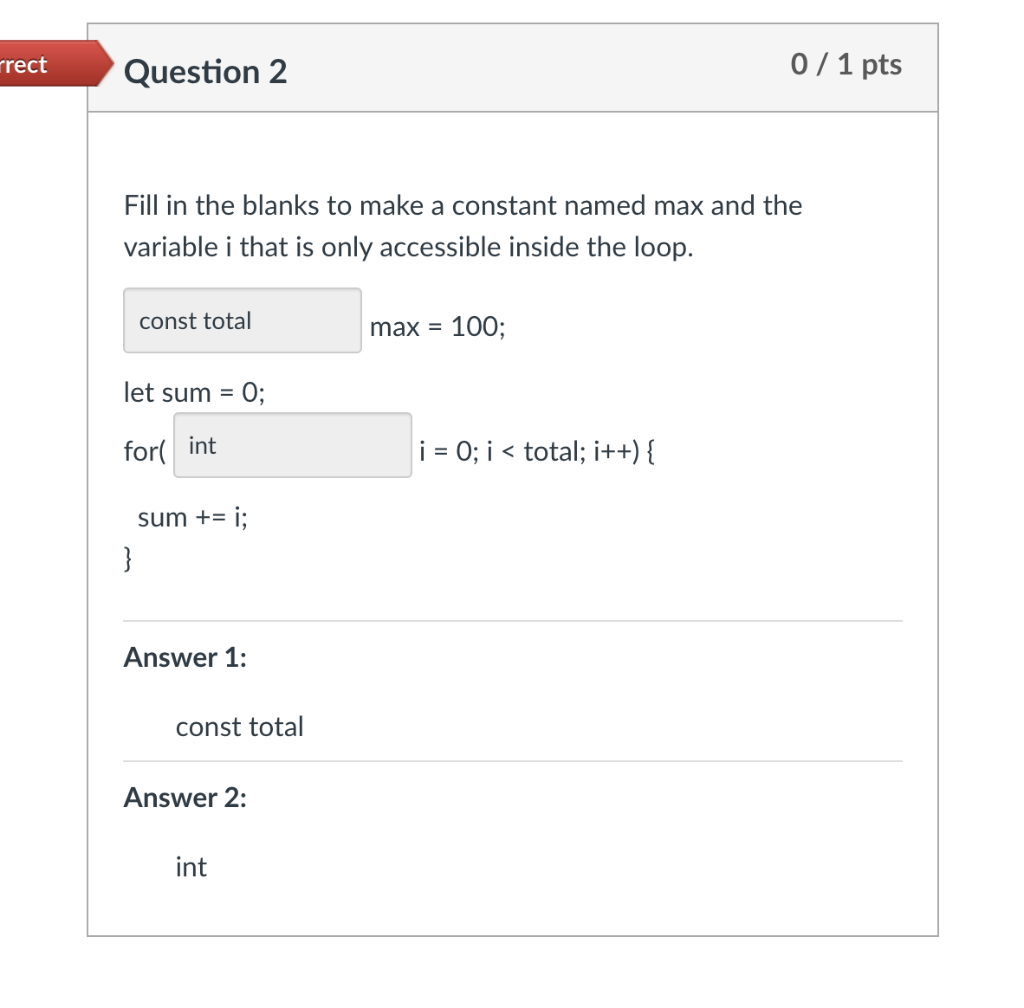1024x1008 pixels.
Task: Click the 'max = 100;' code text
Action: point(436,328)
